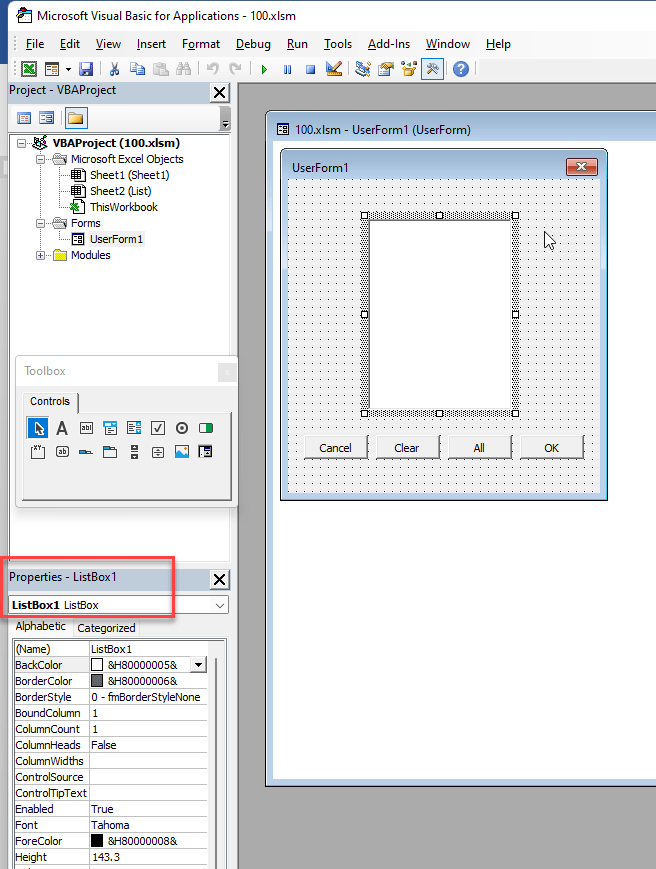Click the Redo arrow icon
Screen dimensions: 656x869
tap(235, 69)
